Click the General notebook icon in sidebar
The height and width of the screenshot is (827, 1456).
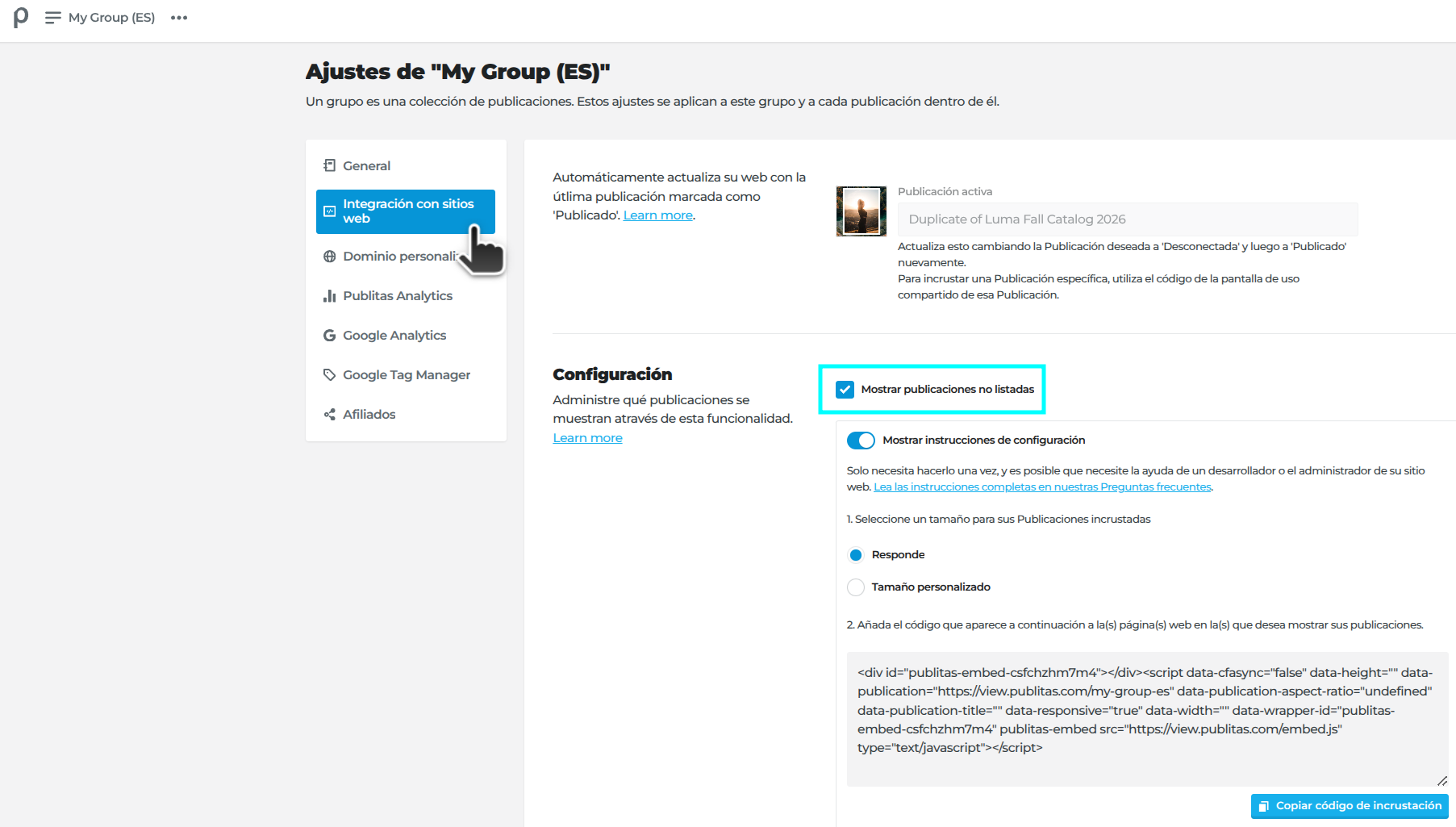pyautogui.click(x=329, y=165)
